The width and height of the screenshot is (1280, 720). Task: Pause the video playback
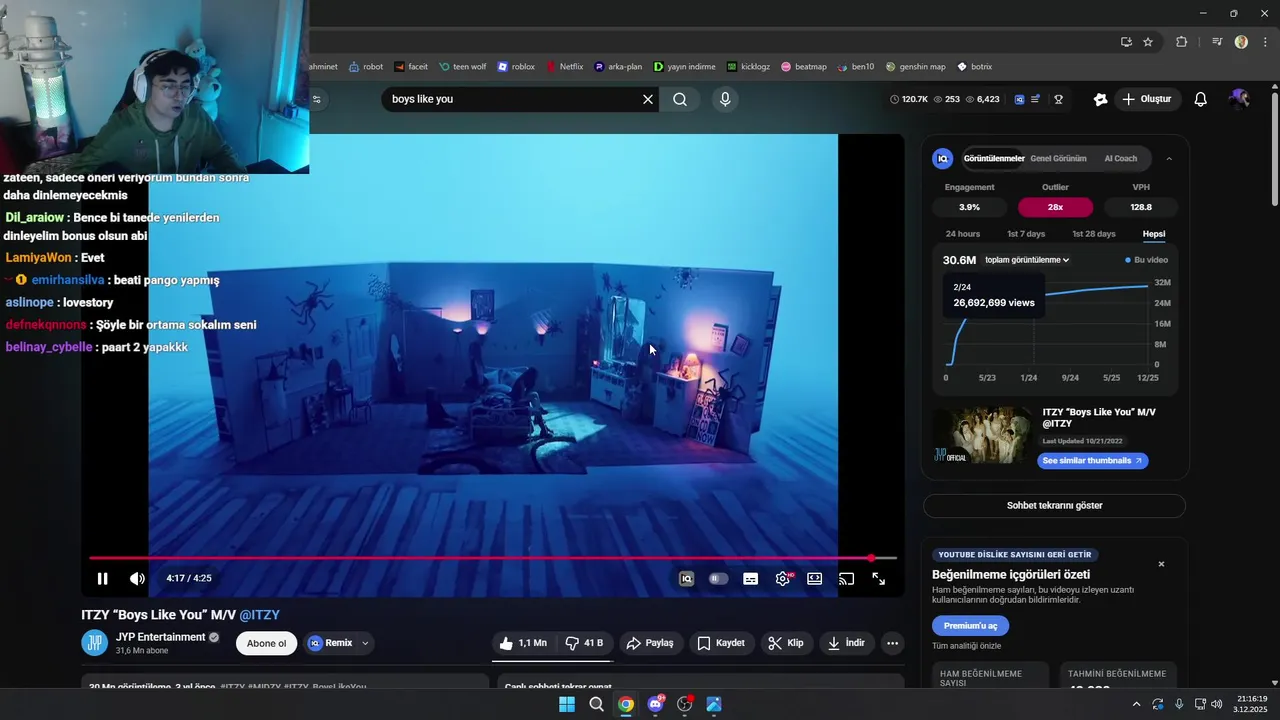102,578
